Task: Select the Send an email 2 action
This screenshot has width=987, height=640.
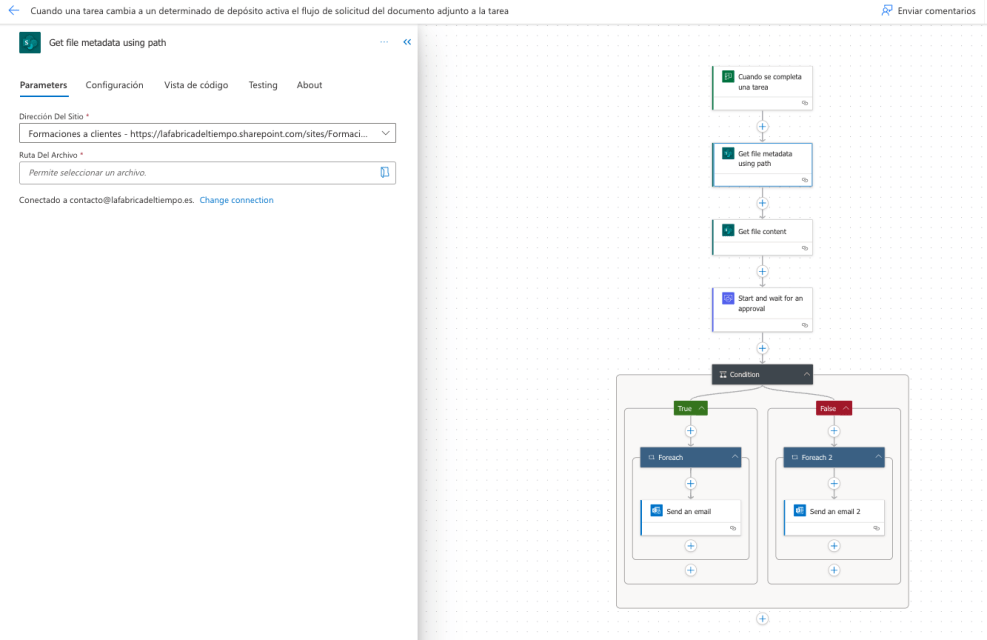Action: [x=834, y=517]
